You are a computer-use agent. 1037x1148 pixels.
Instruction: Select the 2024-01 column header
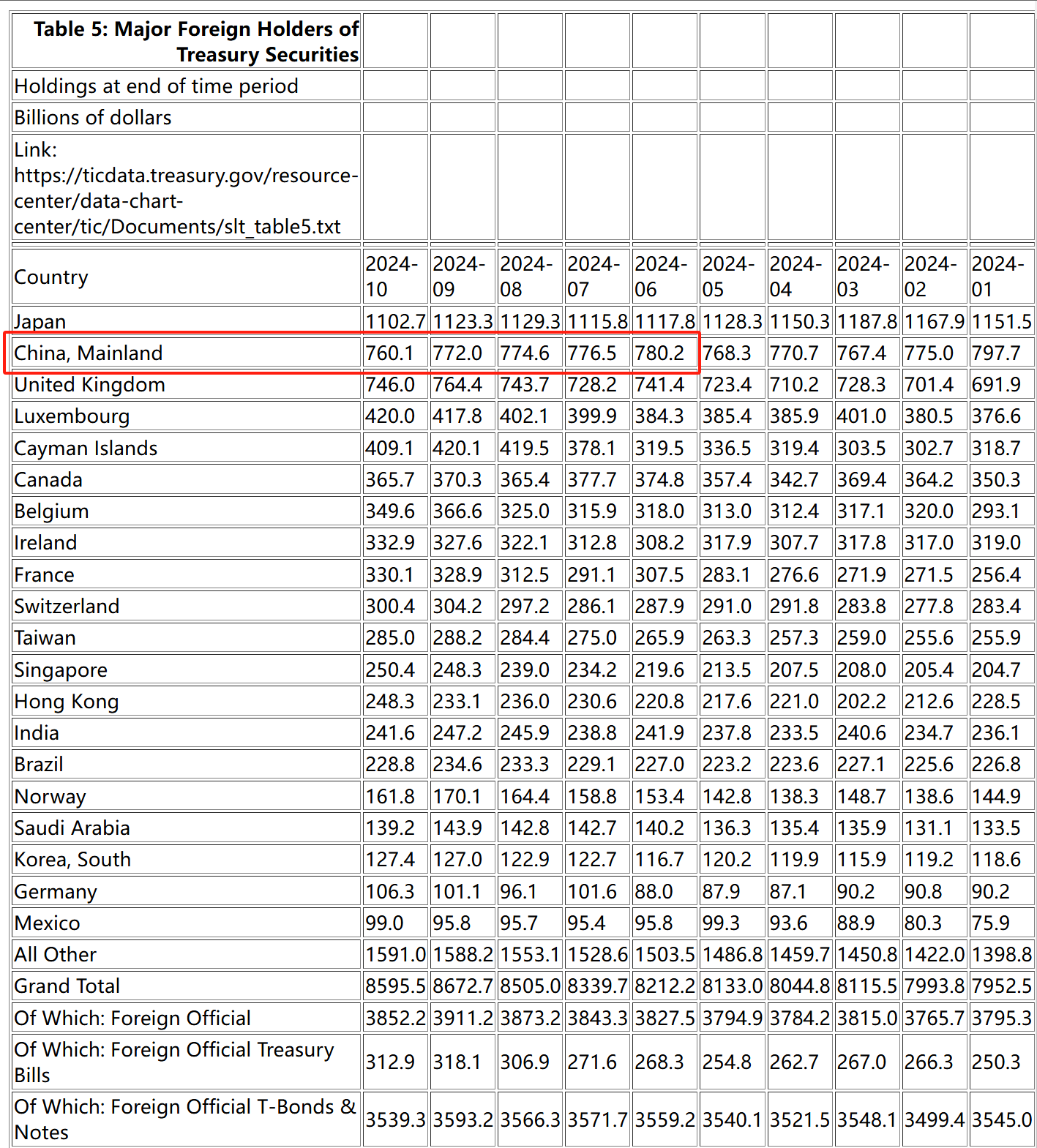(x=1002, y=277)
